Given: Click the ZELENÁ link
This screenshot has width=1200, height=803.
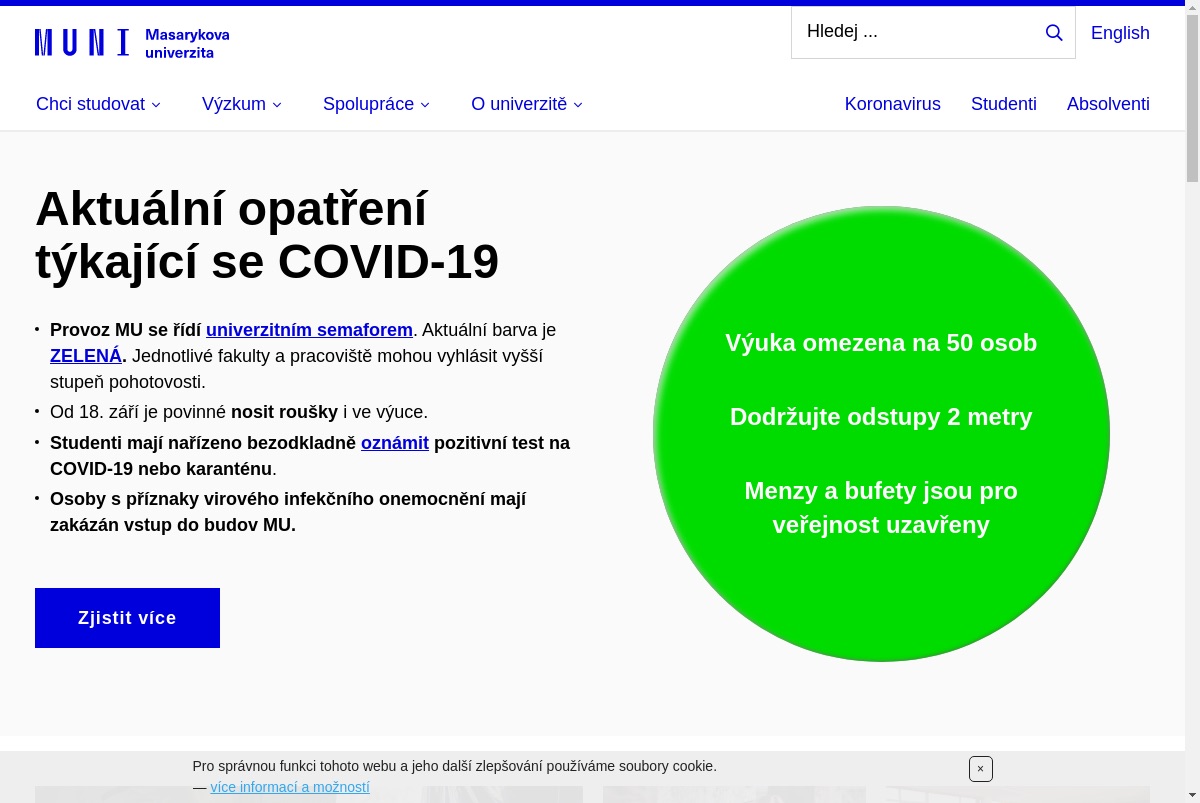Looking at the screenshot, I should click(86, 356).
